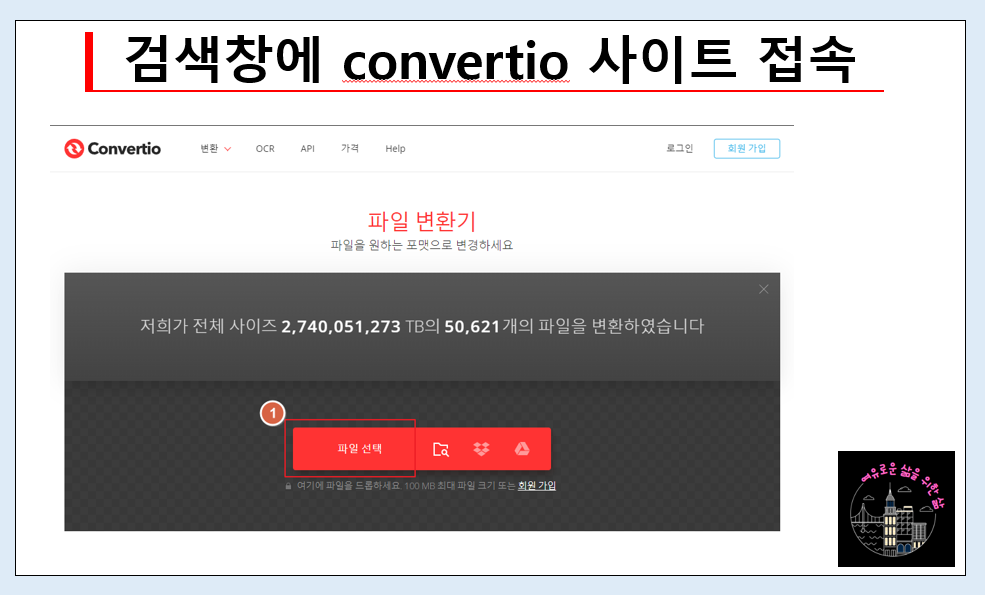Image resolution: width=985 pixels, height=595 pixels.
Task: Open the API menu item
Action: click(x=307, y=149)
